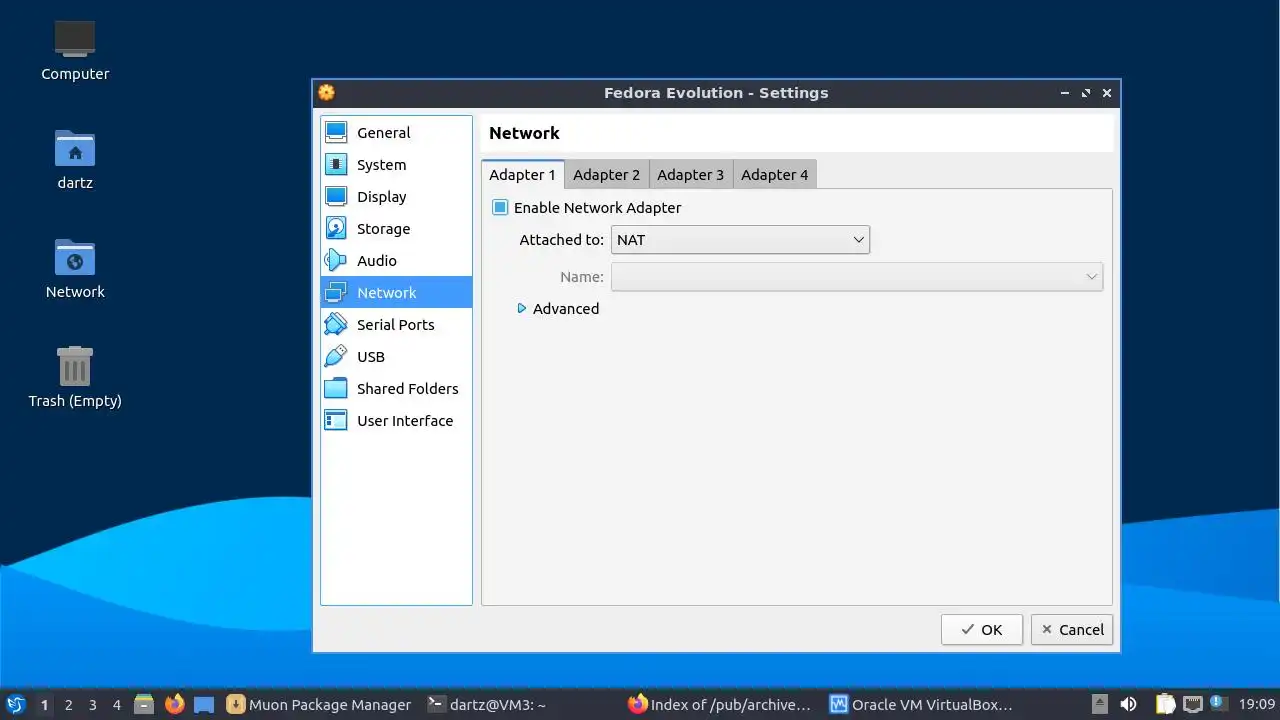Open the USB settings category

pyautogui.click(x=396, y=356)
